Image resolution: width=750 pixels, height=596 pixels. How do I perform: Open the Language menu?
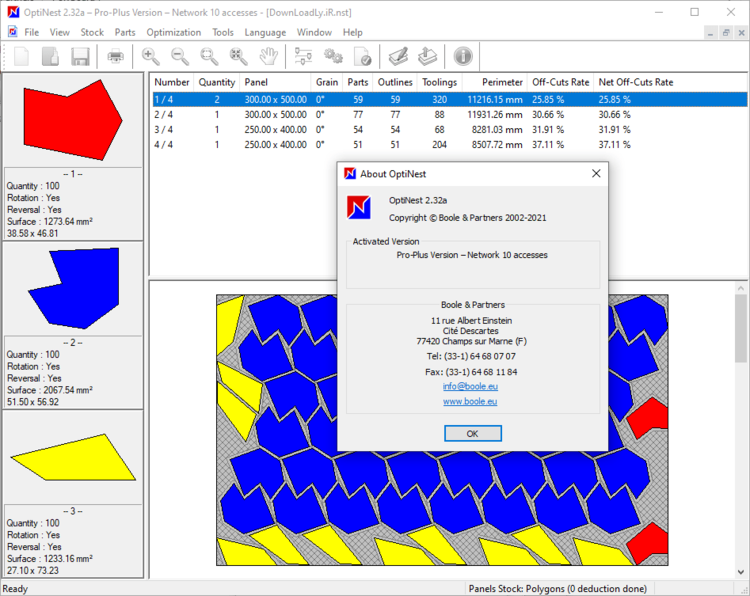[265, 32]
